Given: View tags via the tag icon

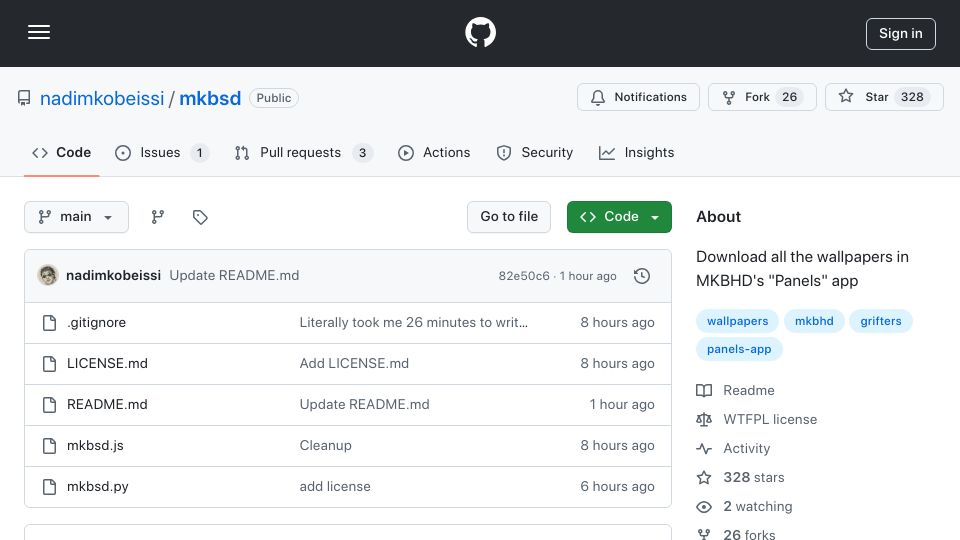Looking at the screenshot, I should pyautogui.click(x=200, y=217).
